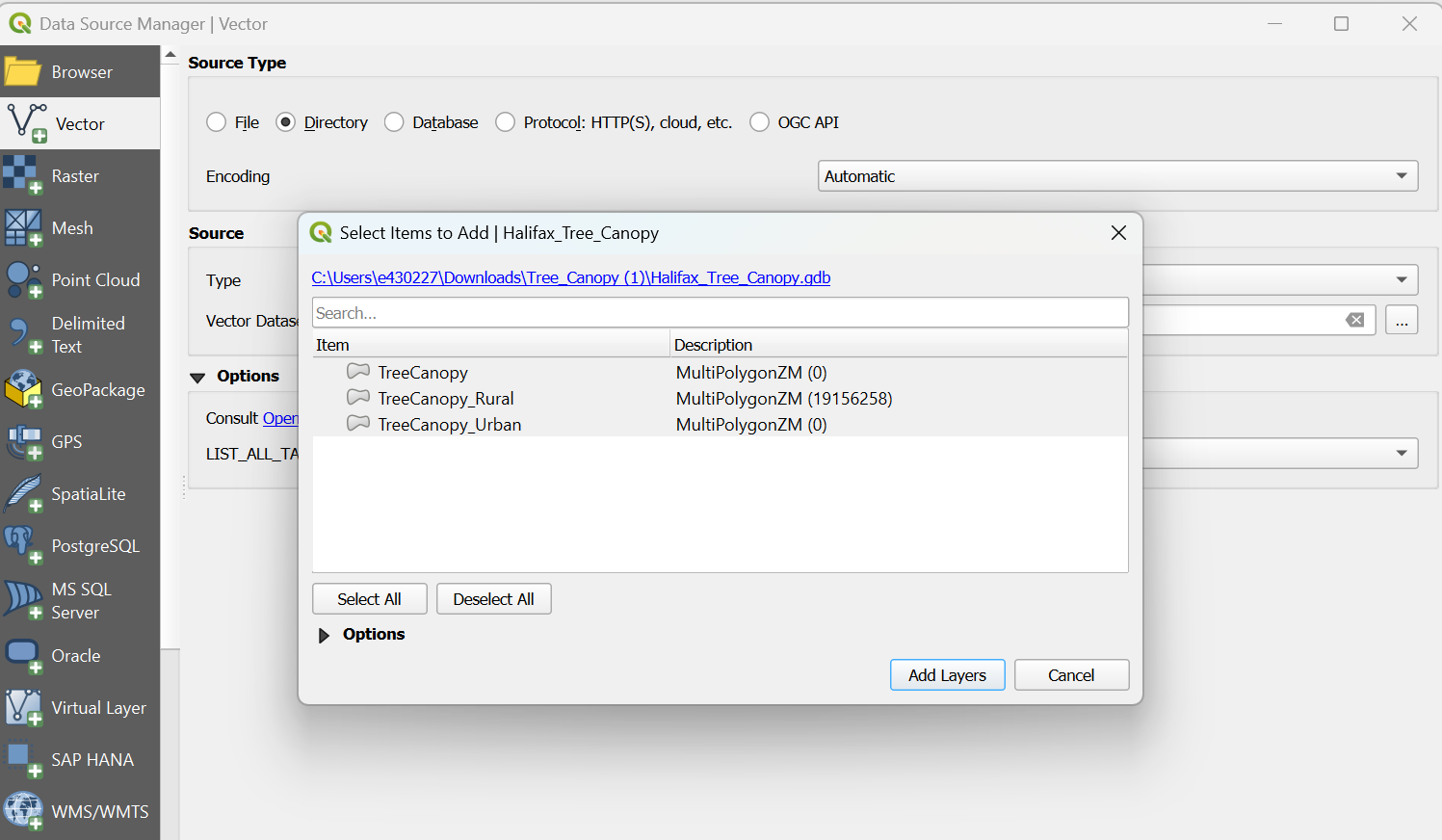Choose the Database source type
This screenshot has width=1442, height=840.
pos(394,122)
